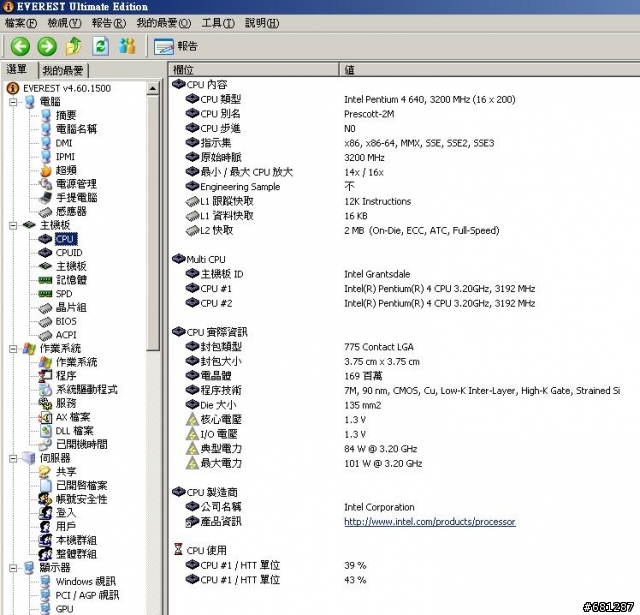Open 記憶體 memory item

(71, 280)
